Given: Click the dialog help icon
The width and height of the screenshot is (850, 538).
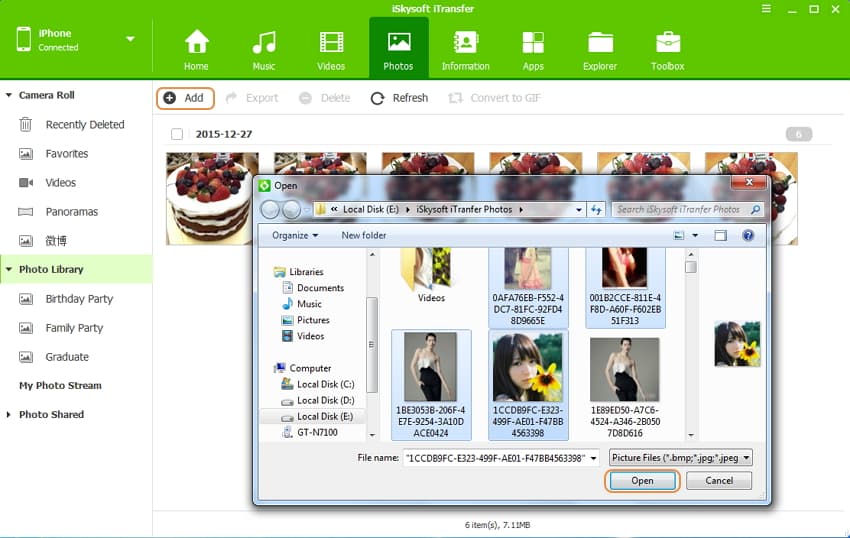Looking at the screenshot, I should 748,235.
